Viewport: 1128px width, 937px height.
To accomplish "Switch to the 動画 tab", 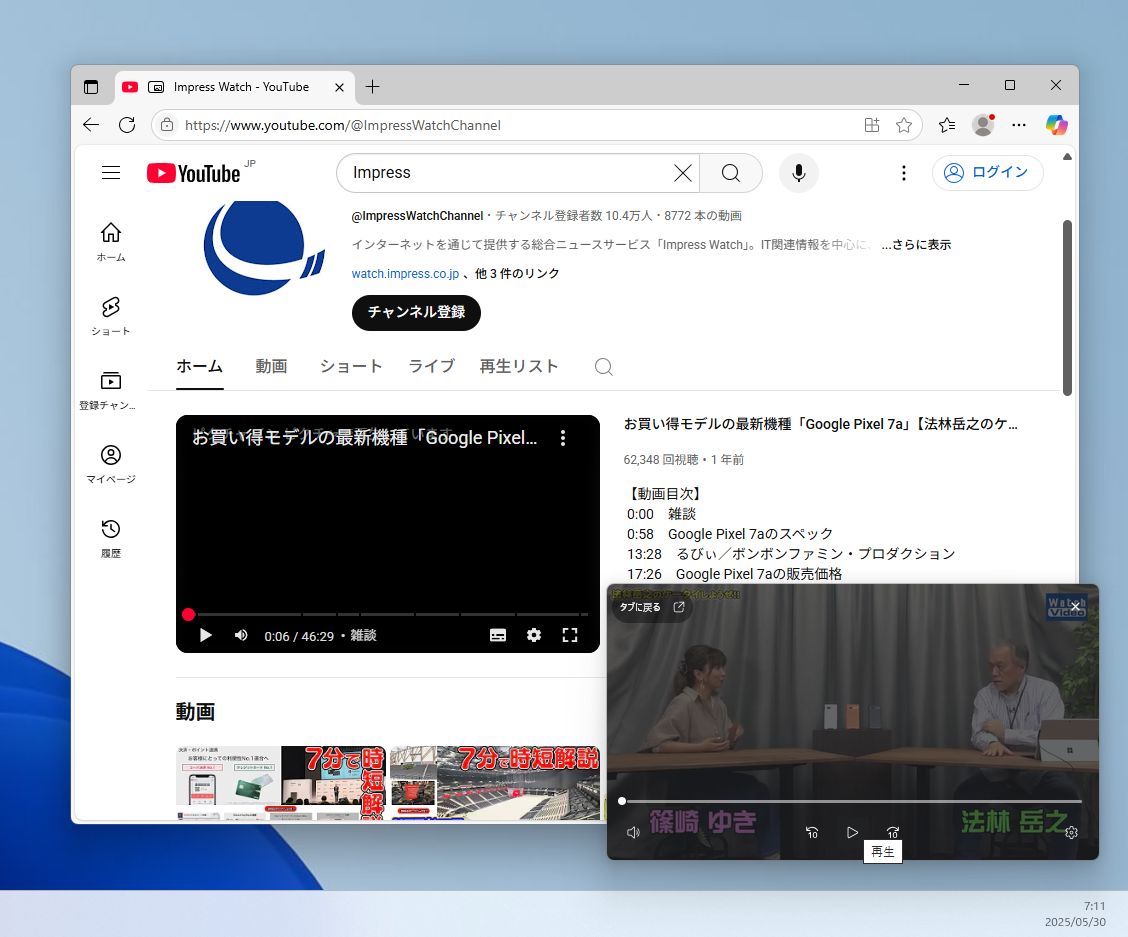I will click(271, 366).
